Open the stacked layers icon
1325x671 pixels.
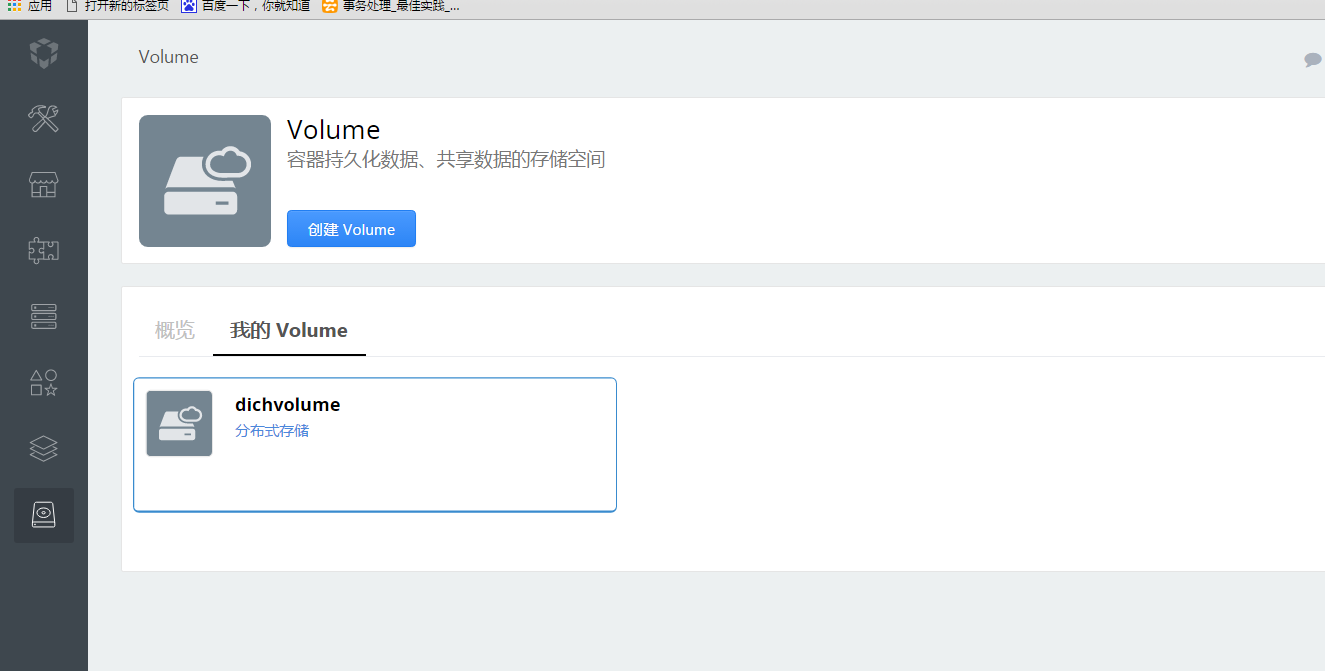[x=44, y=449]
